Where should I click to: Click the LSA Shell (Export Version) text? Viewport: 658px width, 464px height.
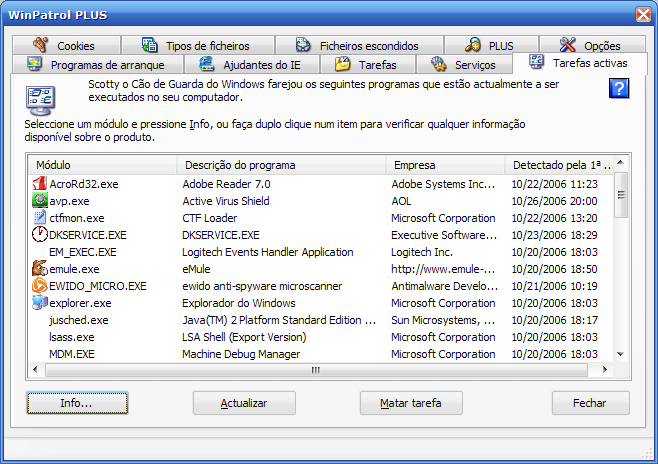(244, 337)
